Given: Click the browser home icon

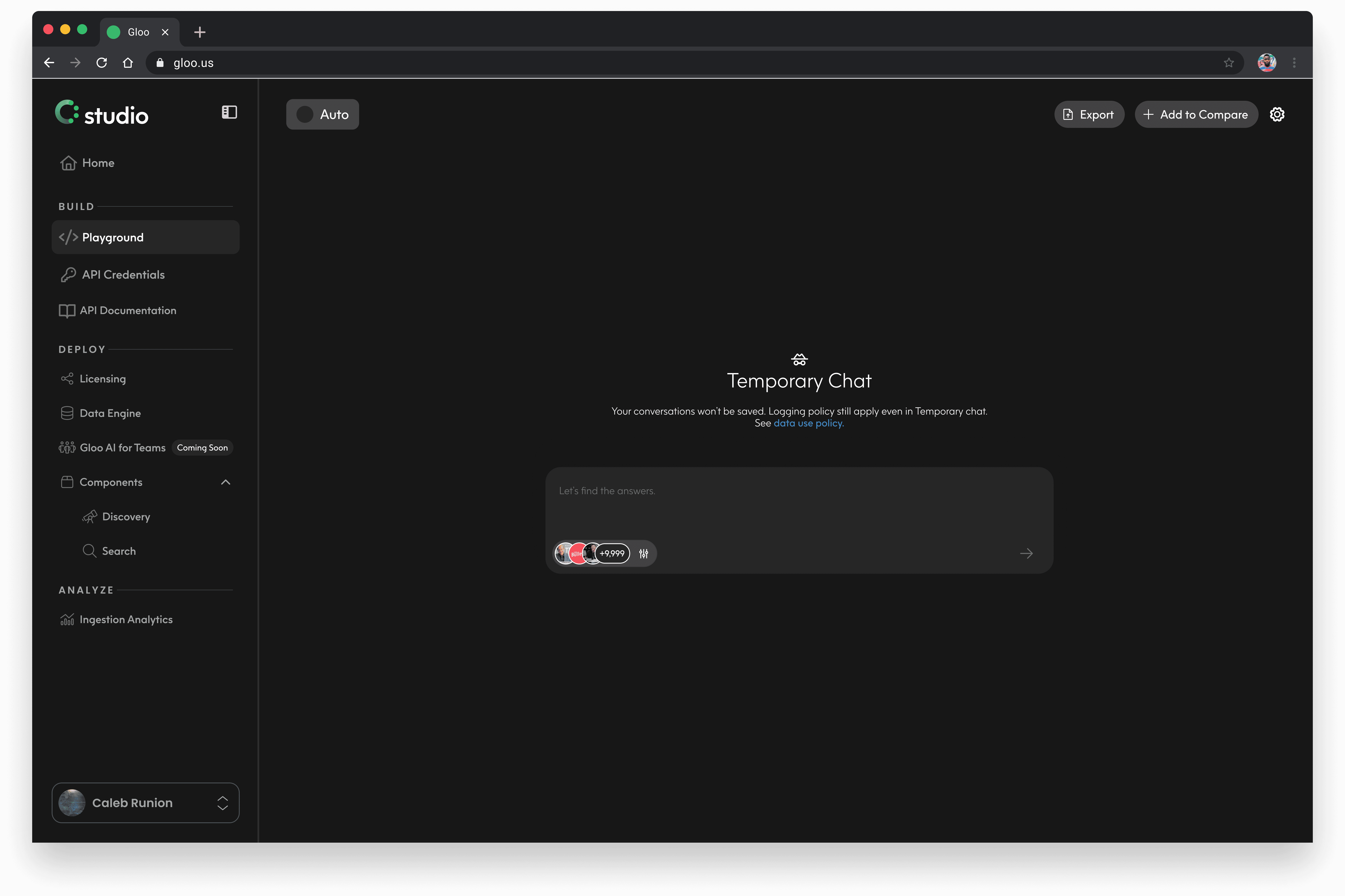Looking at the screenshot, I should [128, 63].
